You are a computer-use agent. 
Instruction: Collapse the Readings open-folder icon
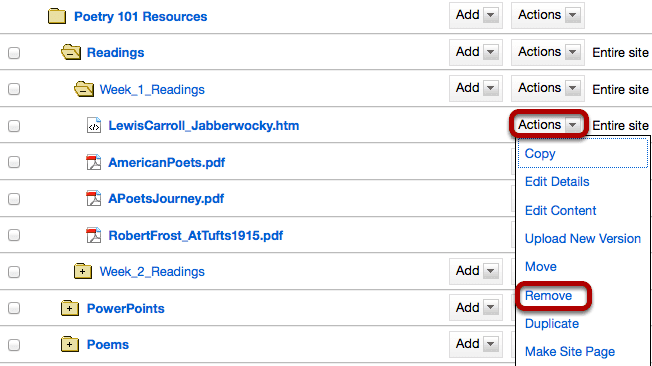71,52
